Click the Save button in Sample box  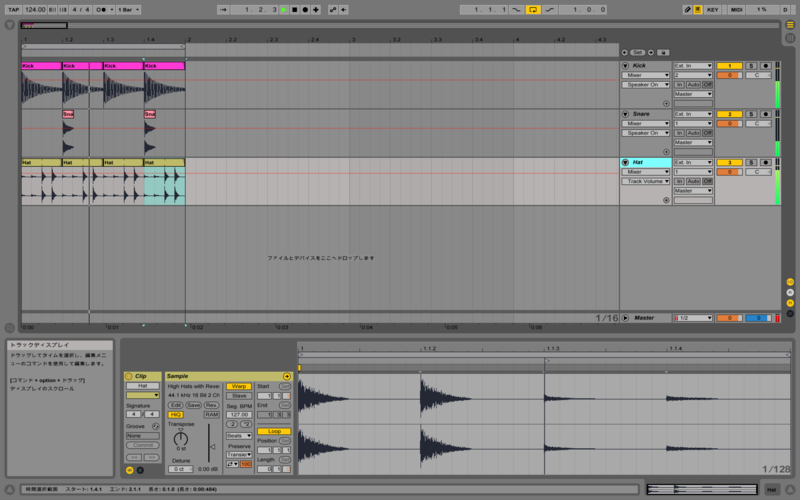(193, 405)
